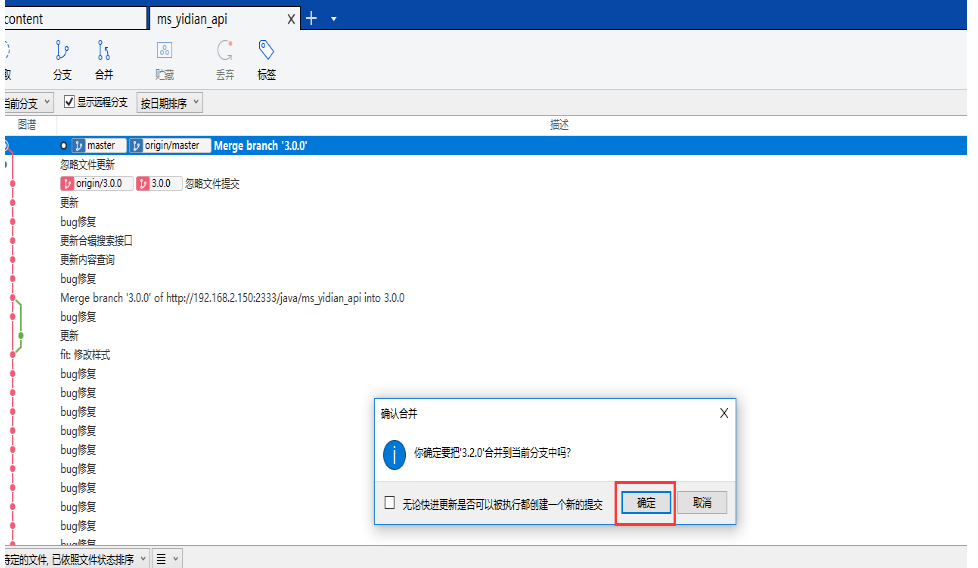Click the blue info icon in the dialog

(x=395, y=453)
